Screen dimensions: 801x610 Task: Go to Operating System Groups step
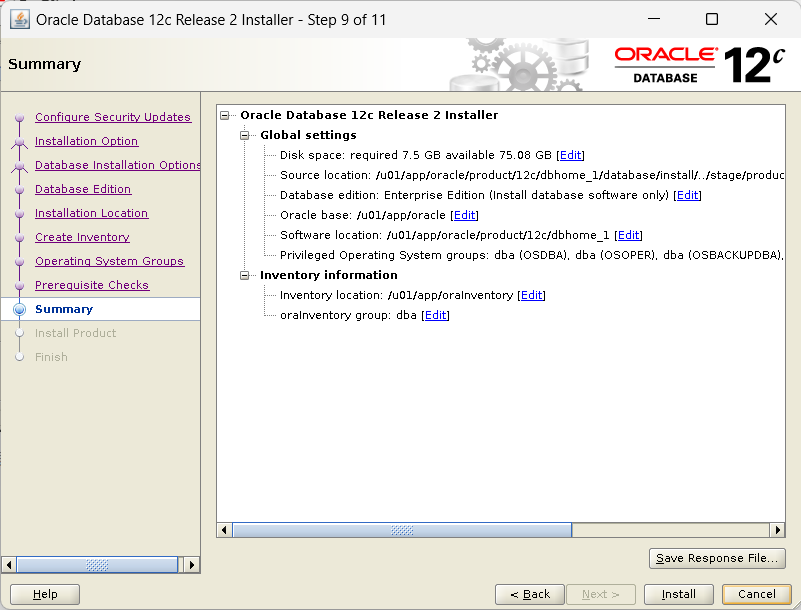[109, 261]
